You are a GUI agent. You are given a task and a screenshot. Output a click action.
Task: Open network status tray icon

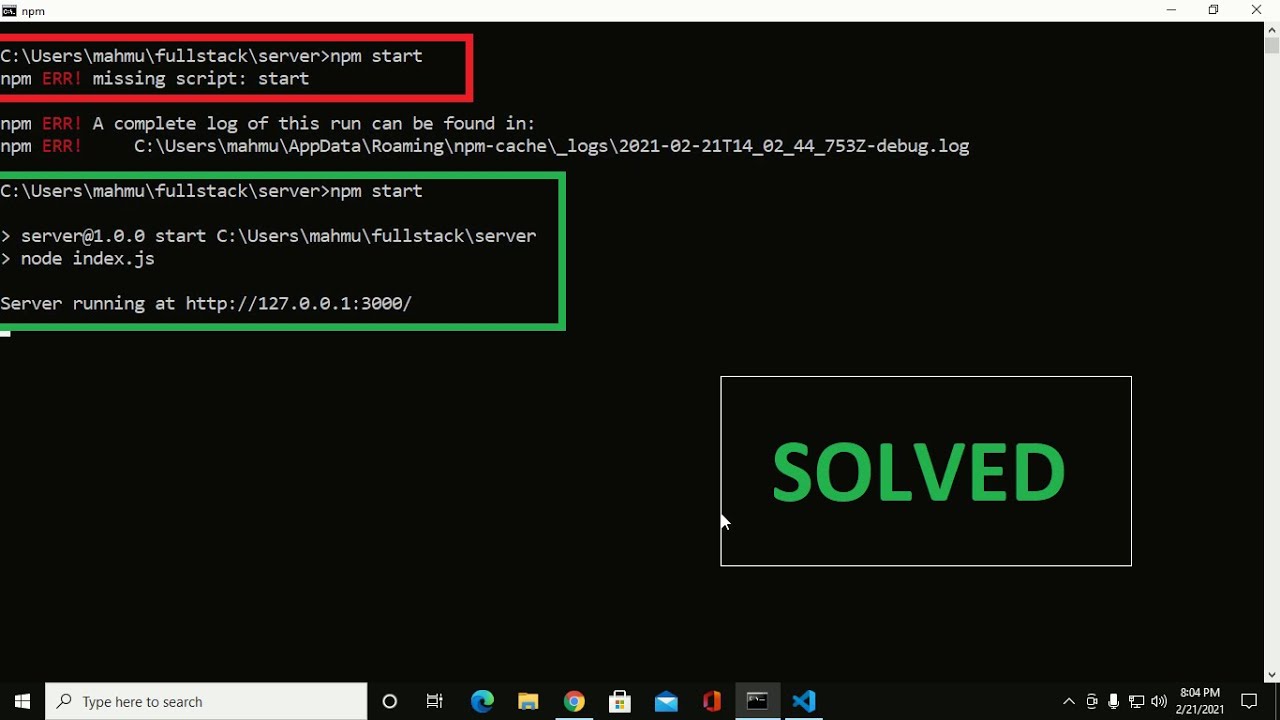pos(1136,701)
